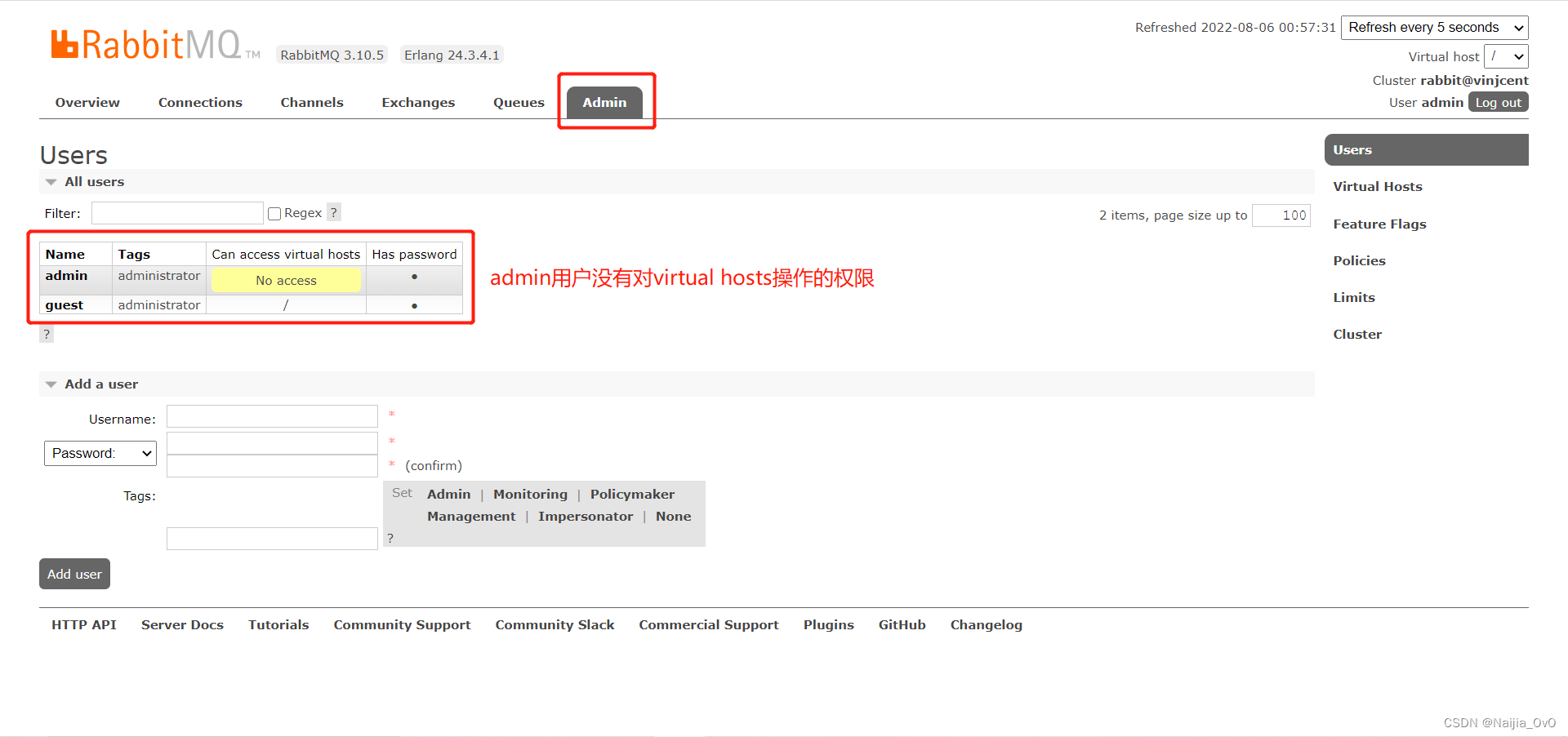Image resolution: width=1568 pixels, height=737 pixels.
Task: Open the Password type dropdown
Action: pyautogui.click(x=100, y=453)
